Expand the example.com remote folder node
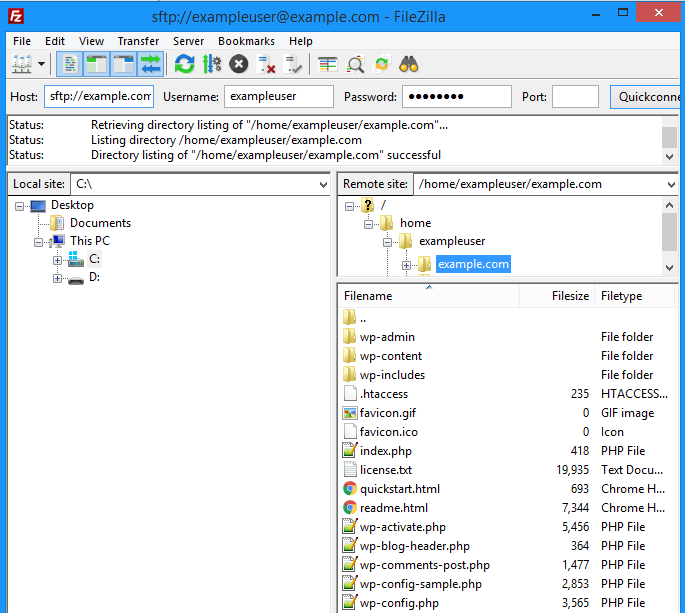Image resolution: width=685 pixels, height=613 pixels. pos(406,265)
